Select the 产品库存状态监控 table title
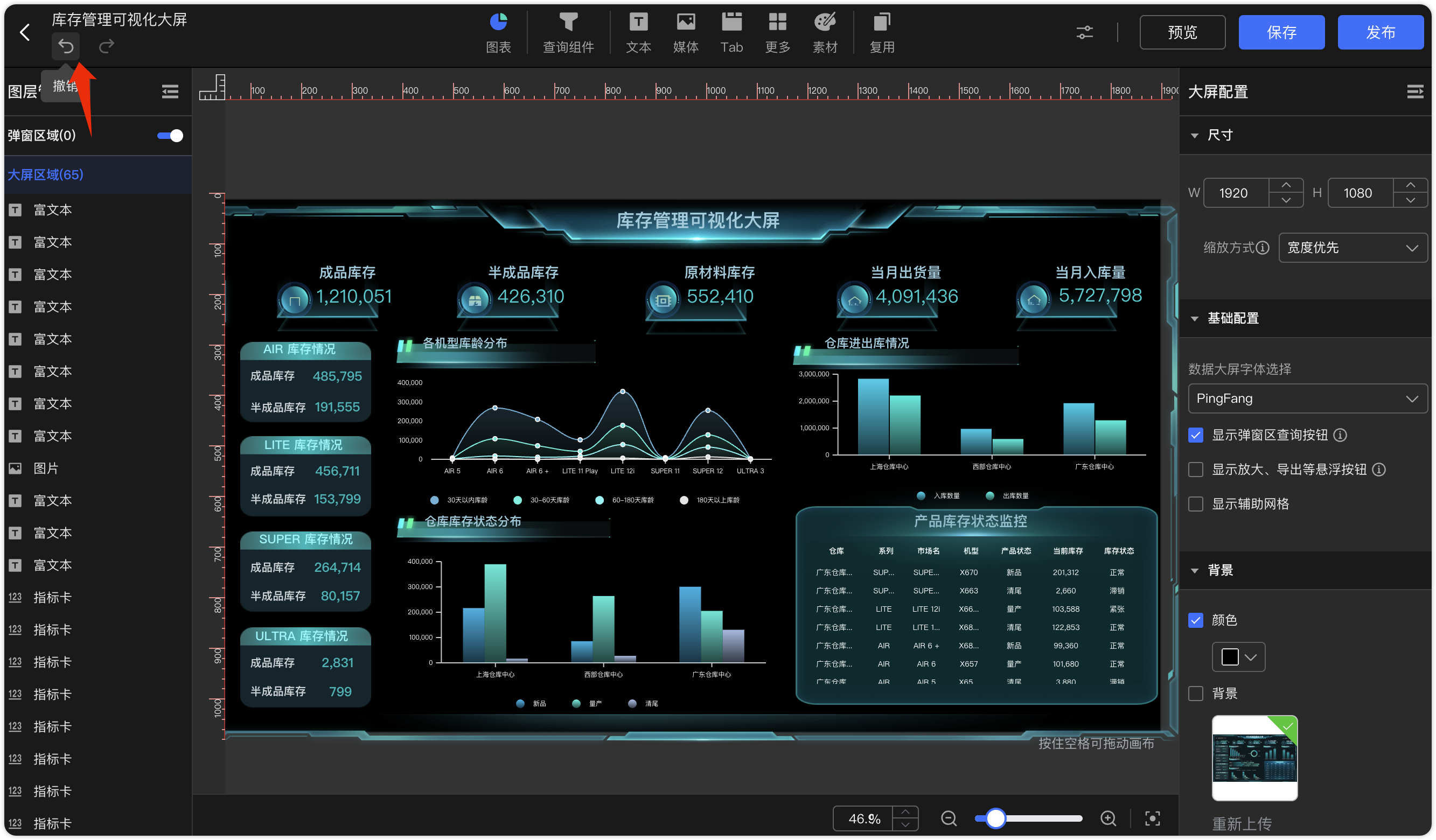1436x840 pixels. (970, 521)
